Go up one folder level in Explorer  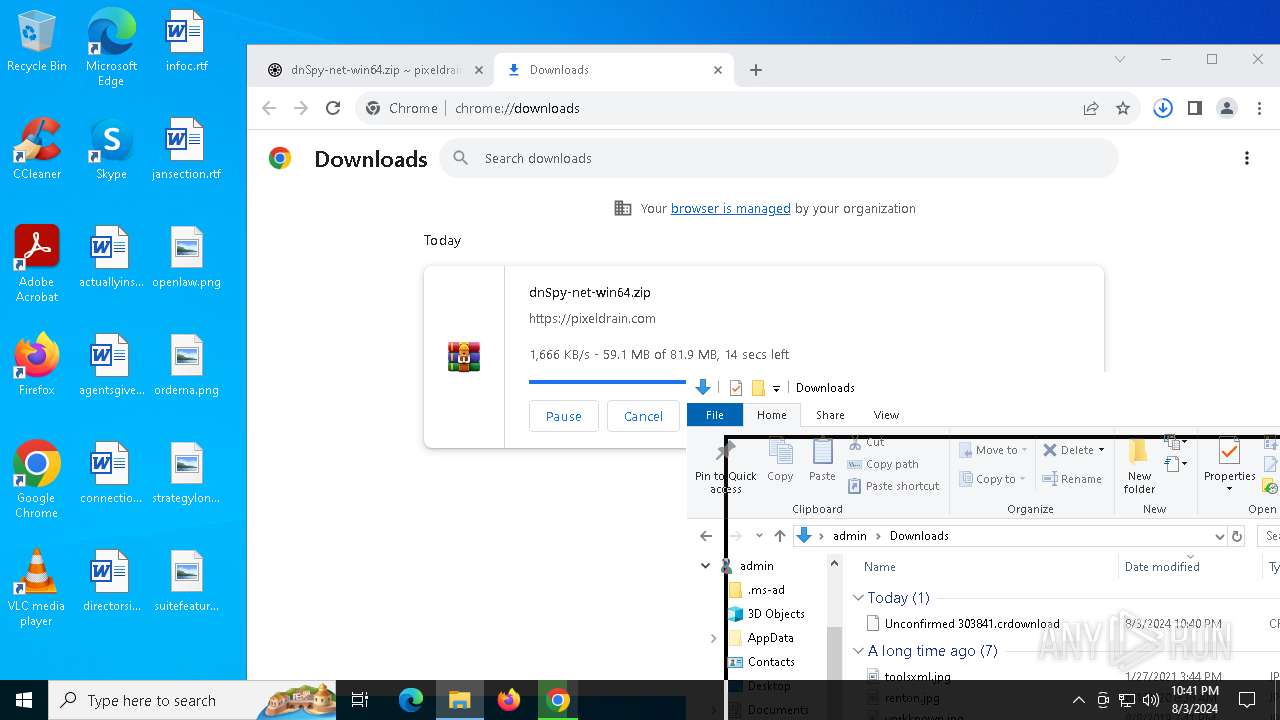[780, 536]
